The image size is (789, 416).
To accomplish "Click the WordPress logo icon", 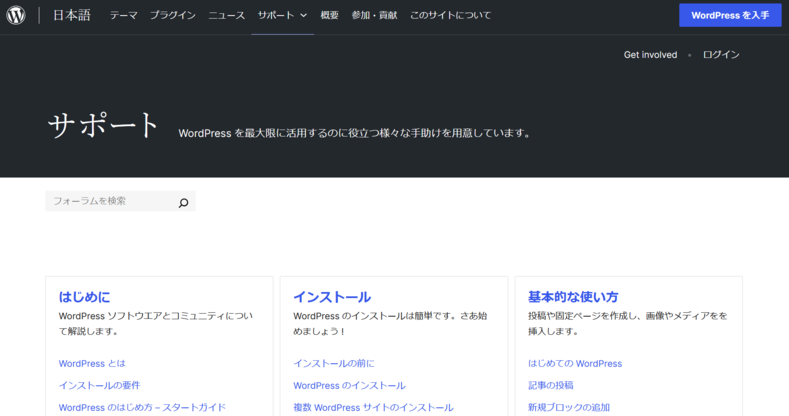I will (16, 15).
